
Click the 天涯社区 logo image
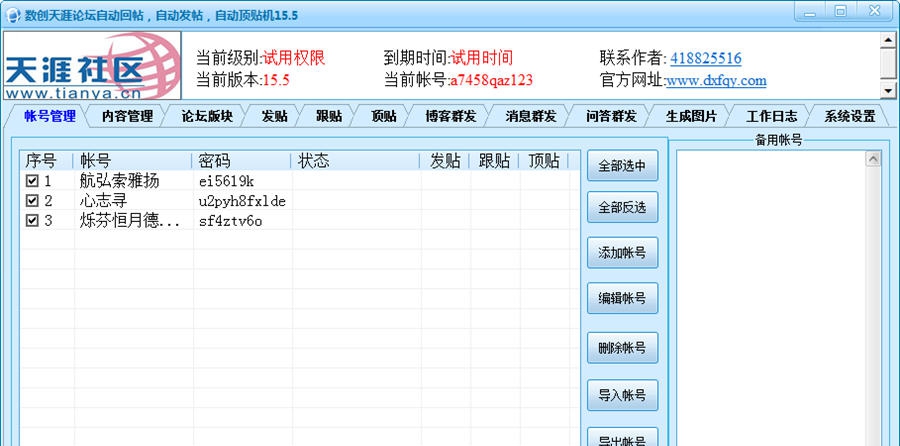(x=92, y=65)
